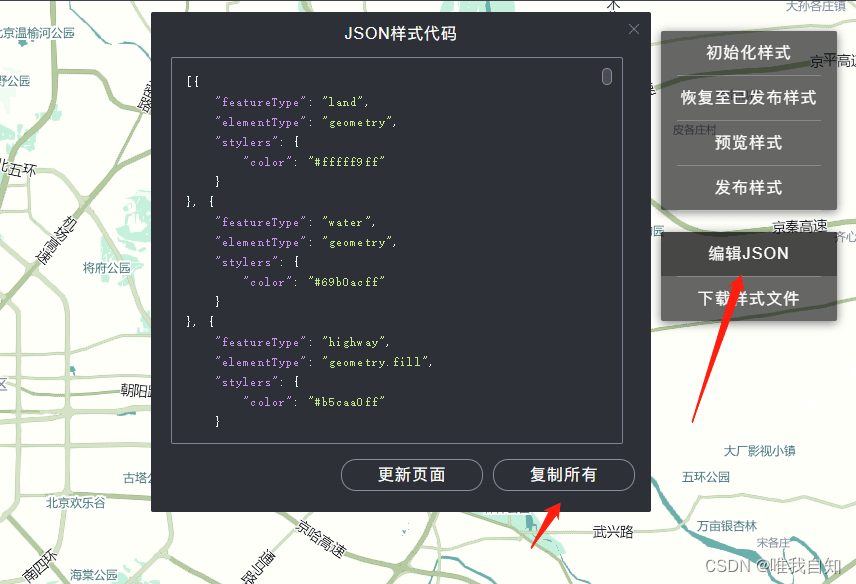Select 初始化样式 in the side menu
The image size is (856, 584).
tap(748, 53)
